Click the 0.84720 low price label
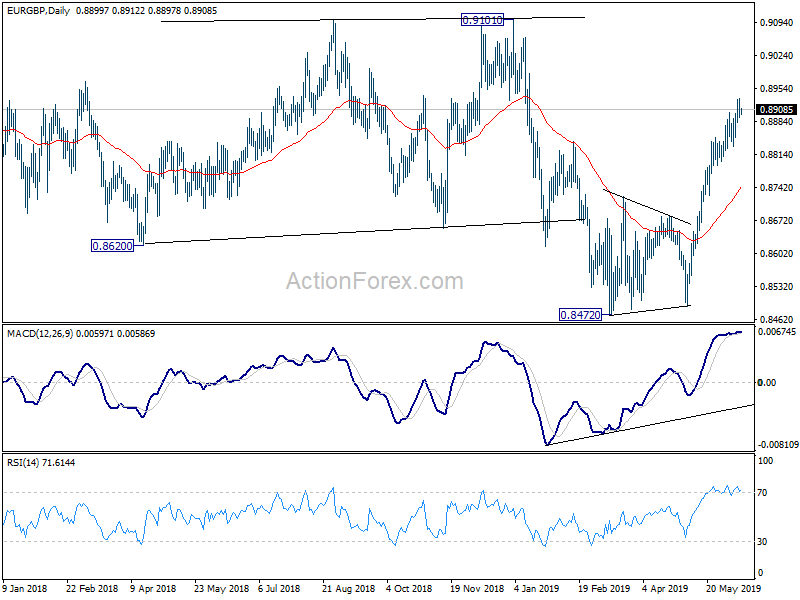Screen dimensions: 800x600 [x=581, y=315]
